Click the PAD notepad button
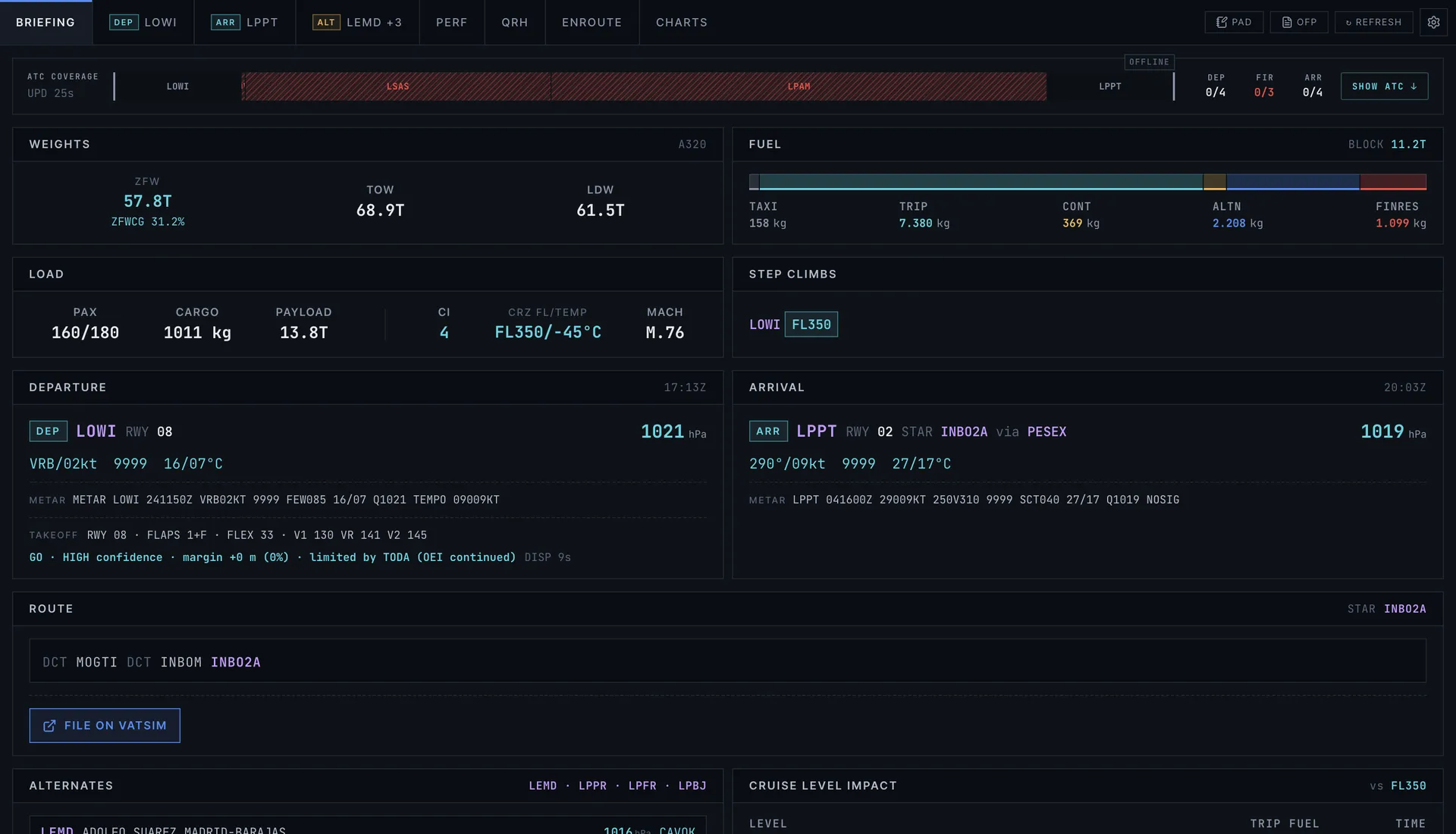 click(1234, 22)
